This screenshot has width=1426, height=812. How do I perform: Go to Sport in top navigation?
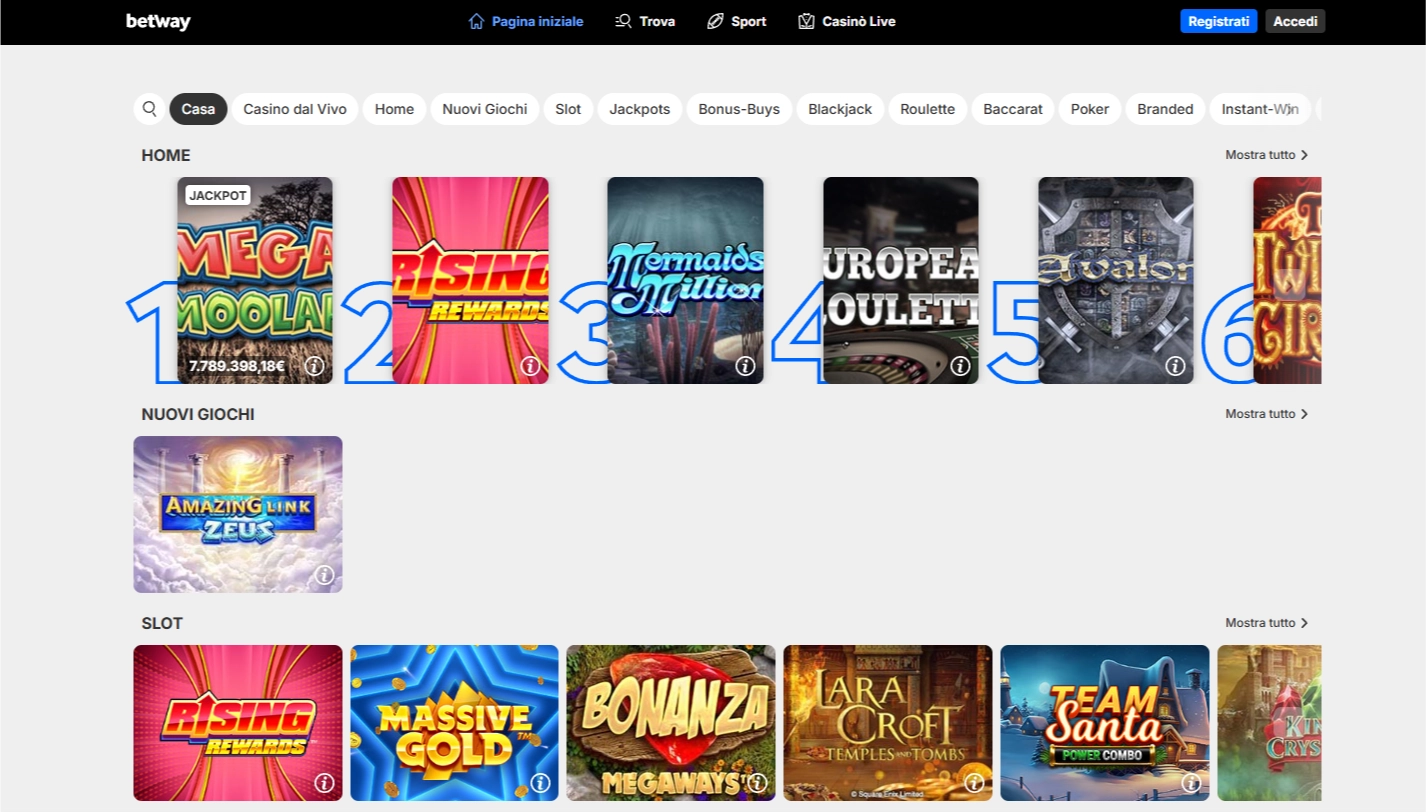click(x=737, y=21)
